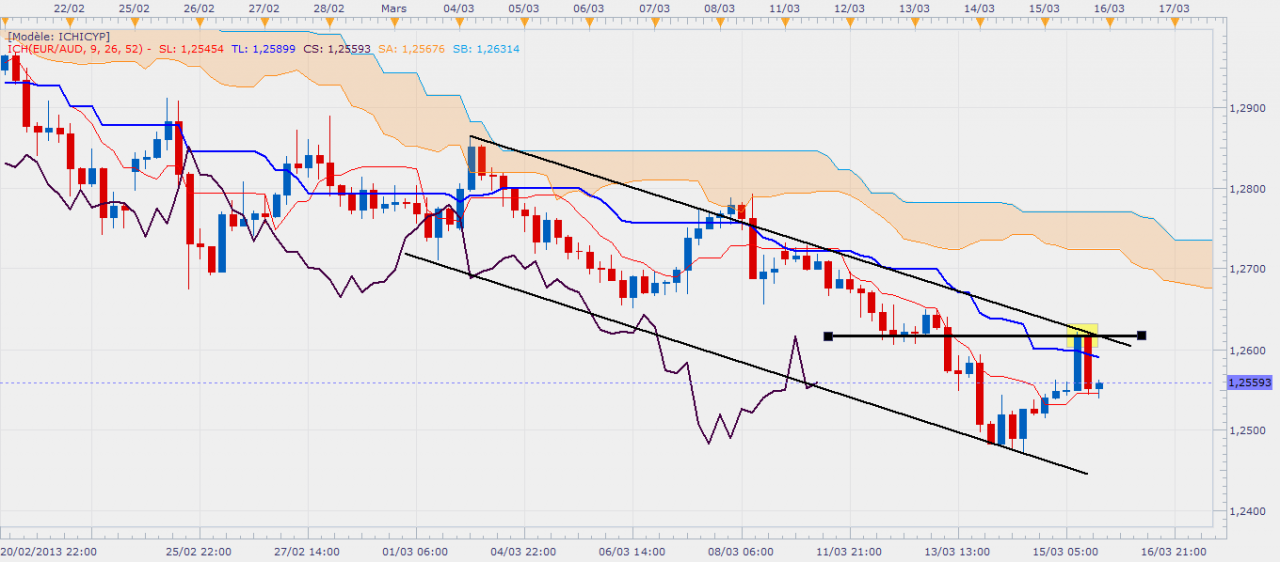Click the 1,2800 price axis label
1280x562 pixels.
[1249, 189]
